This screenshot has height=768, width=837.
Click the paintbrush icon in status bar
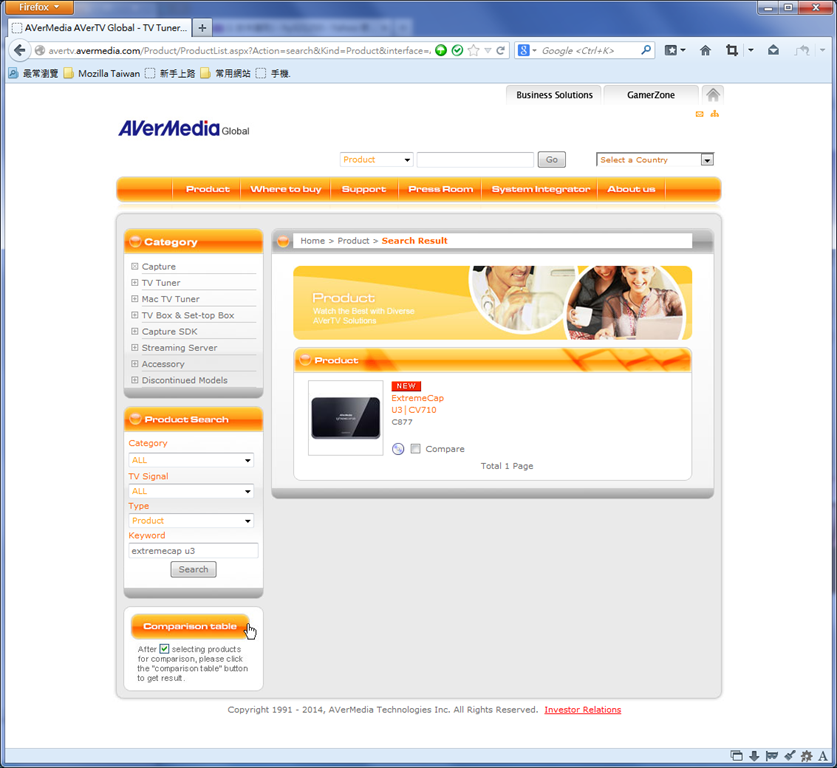[789, 755]
